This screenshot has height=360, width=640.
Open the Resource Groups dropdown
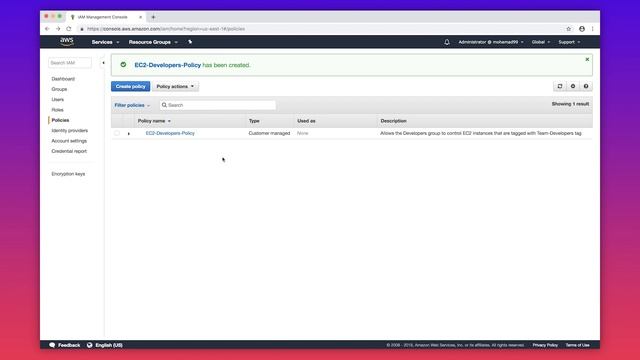click(153, 42)
